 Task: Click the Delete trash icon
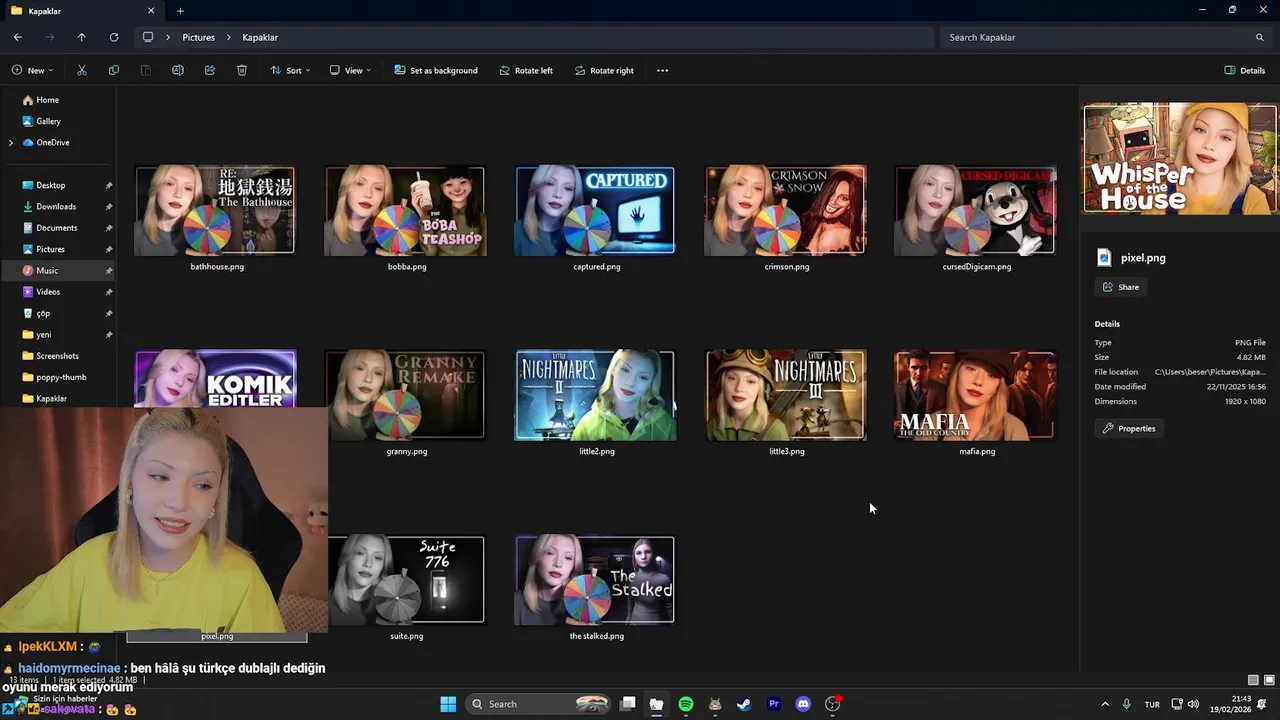pyautogui.click(x=242, y=70)
